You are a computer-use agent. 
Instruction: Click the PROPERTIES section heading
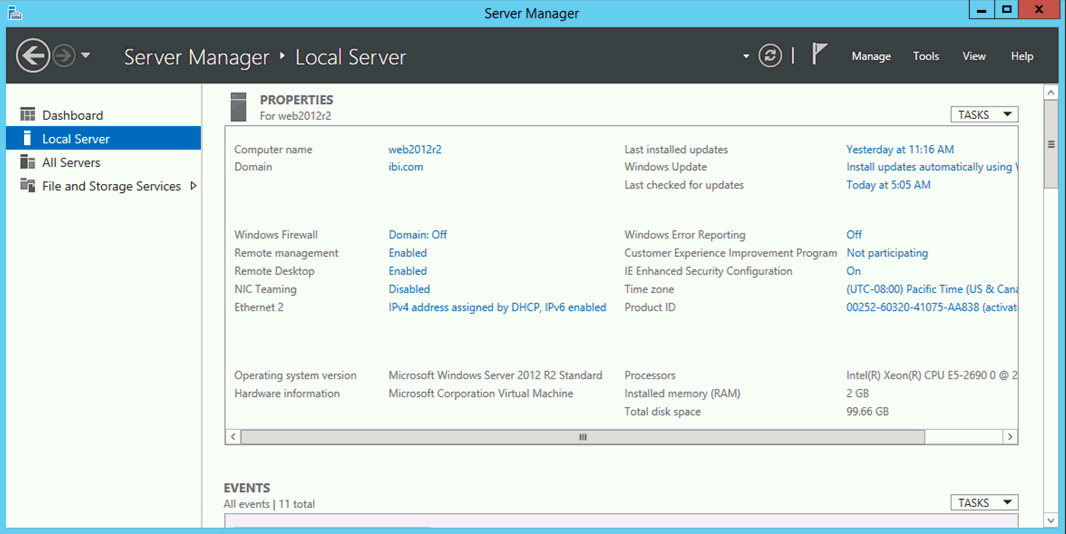pyautogui.click(x=296, y=100)
